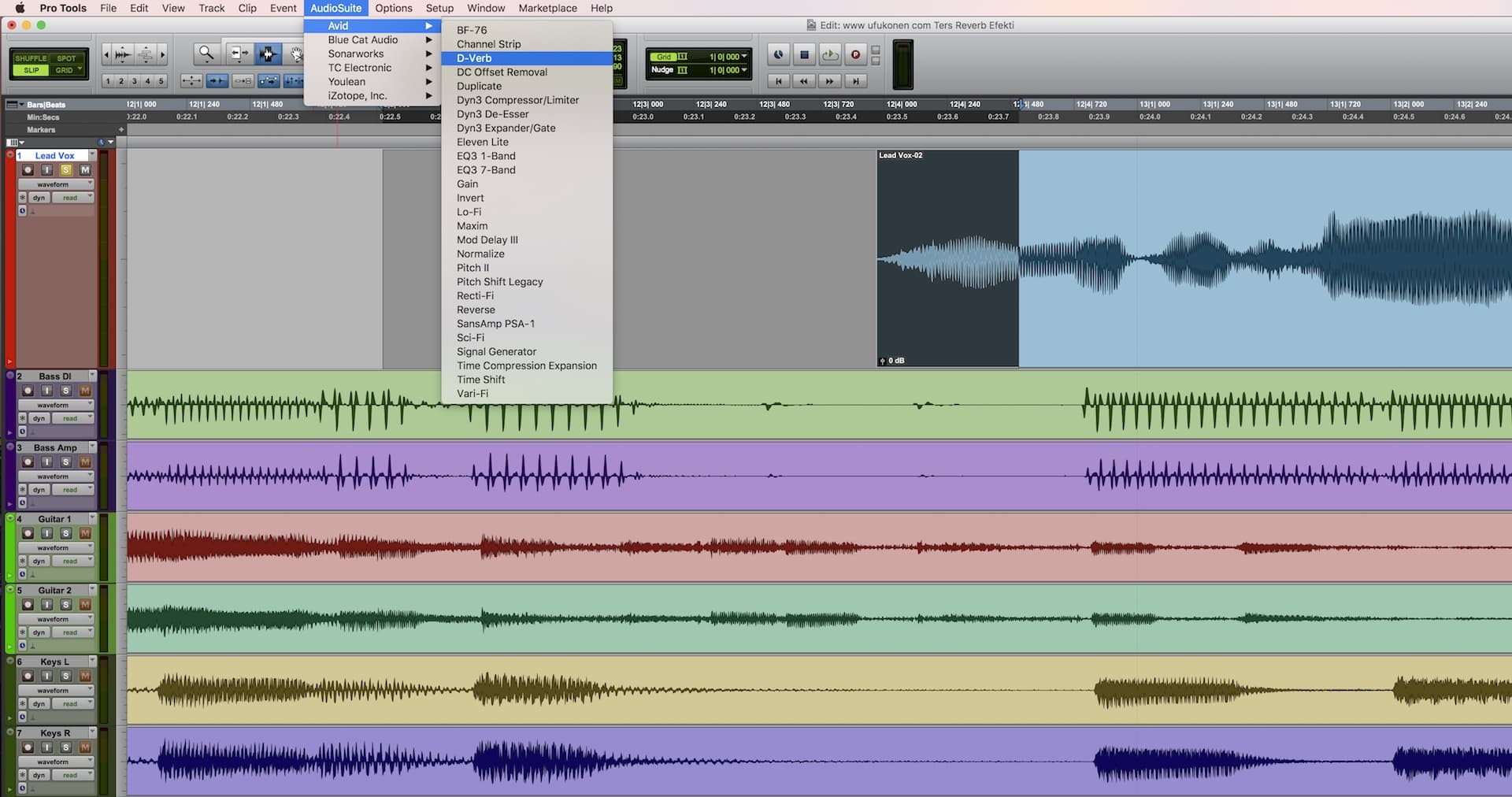Screen dimensions: 1512x797
Task: Select the Trim tool
Action: click(x=238, y=54)
